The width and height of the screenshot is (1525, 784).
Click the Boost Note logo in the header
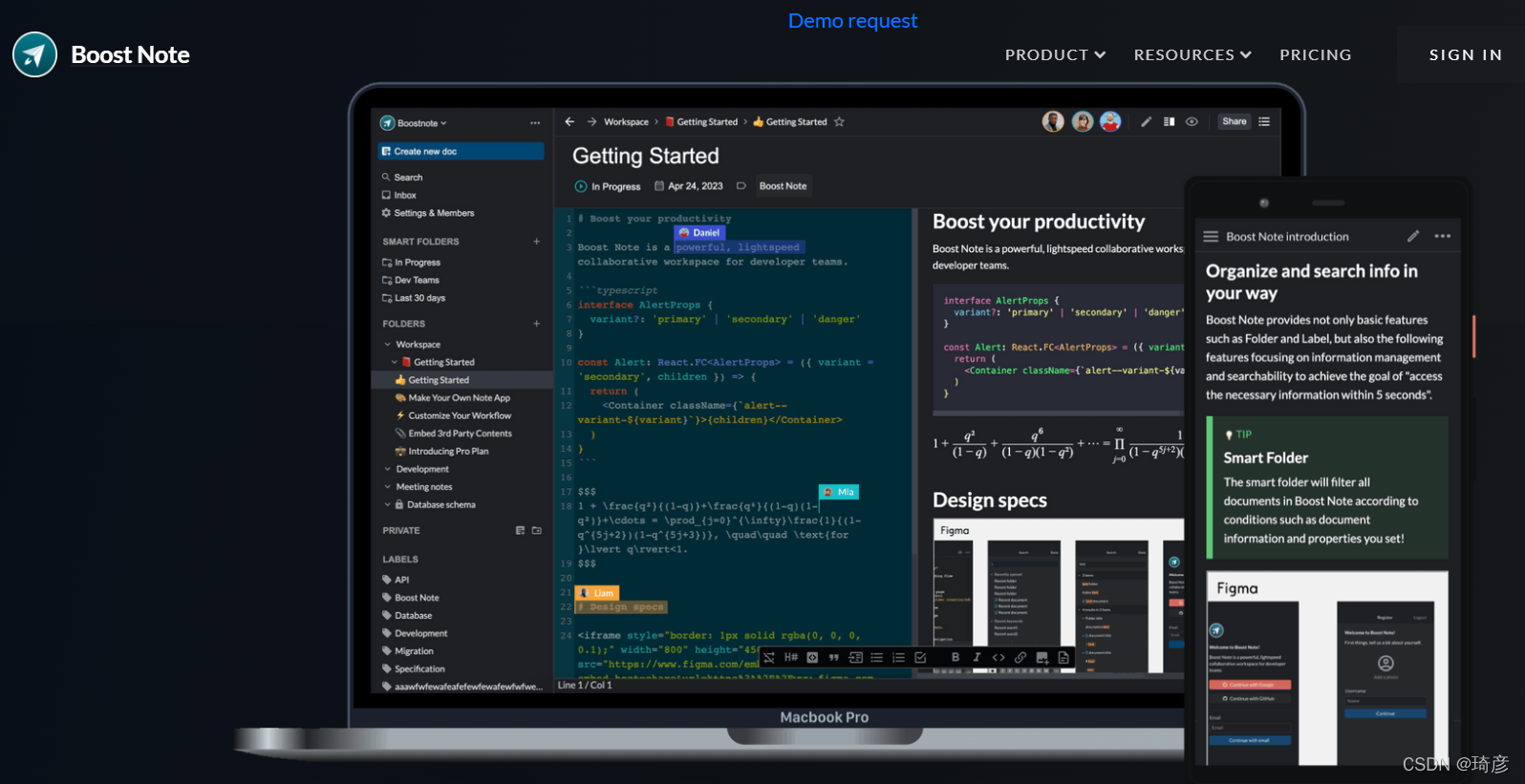click(x=101, y=55)
